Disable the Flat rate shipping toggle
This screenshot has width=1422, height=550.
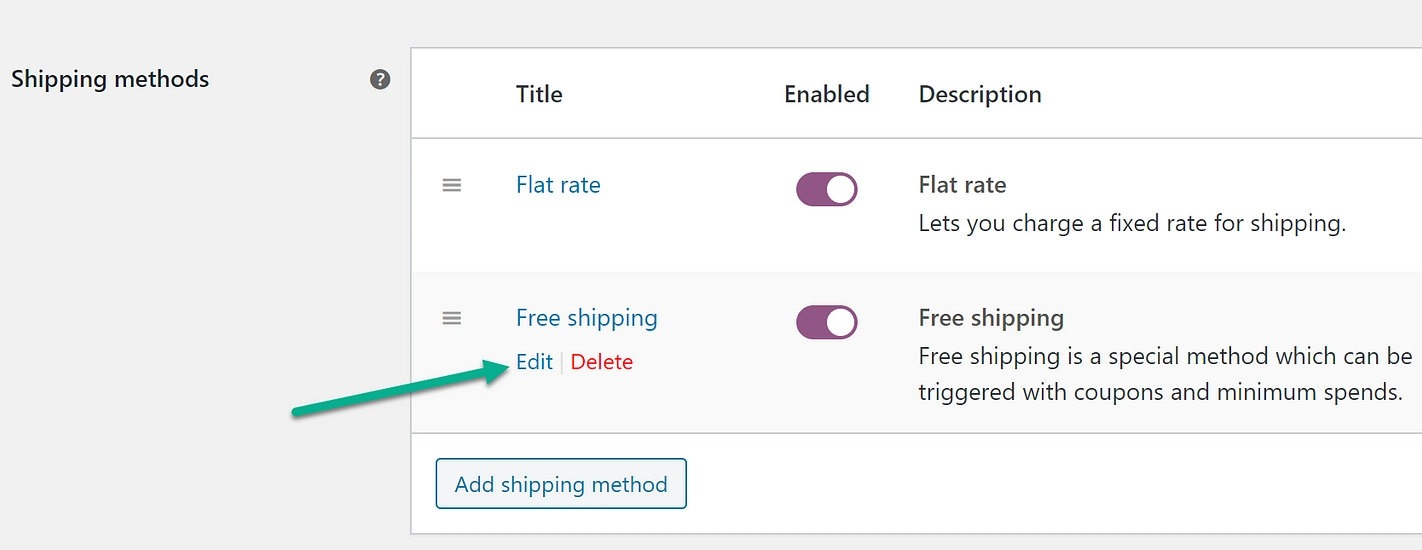click(x=827, y=189)
